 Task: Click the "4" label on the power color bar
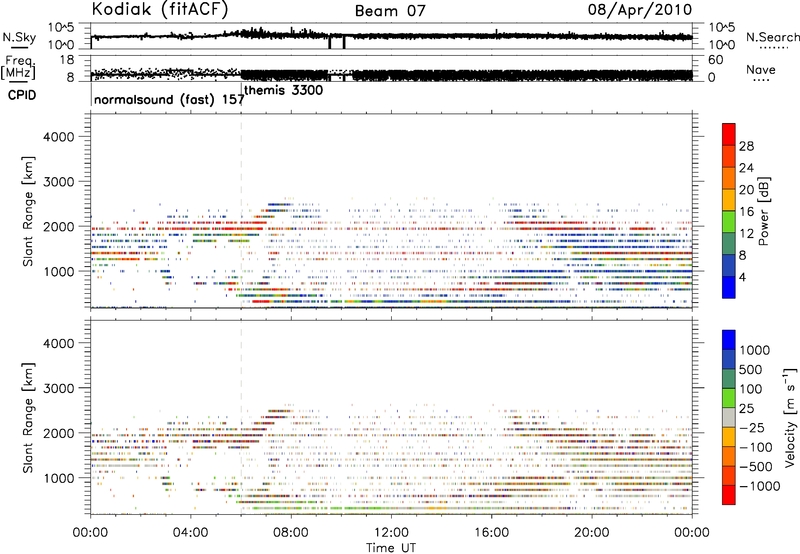(743, 277)
